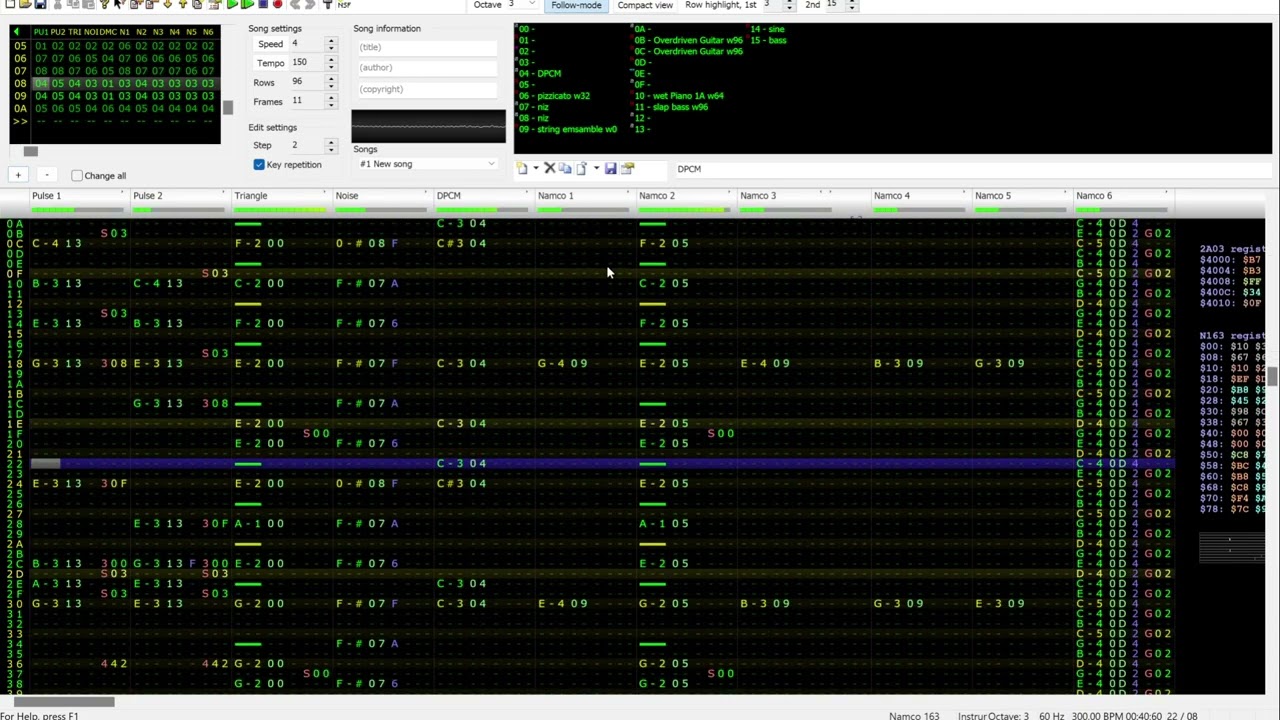Cut selection using the scissors icon

[57, 4]
